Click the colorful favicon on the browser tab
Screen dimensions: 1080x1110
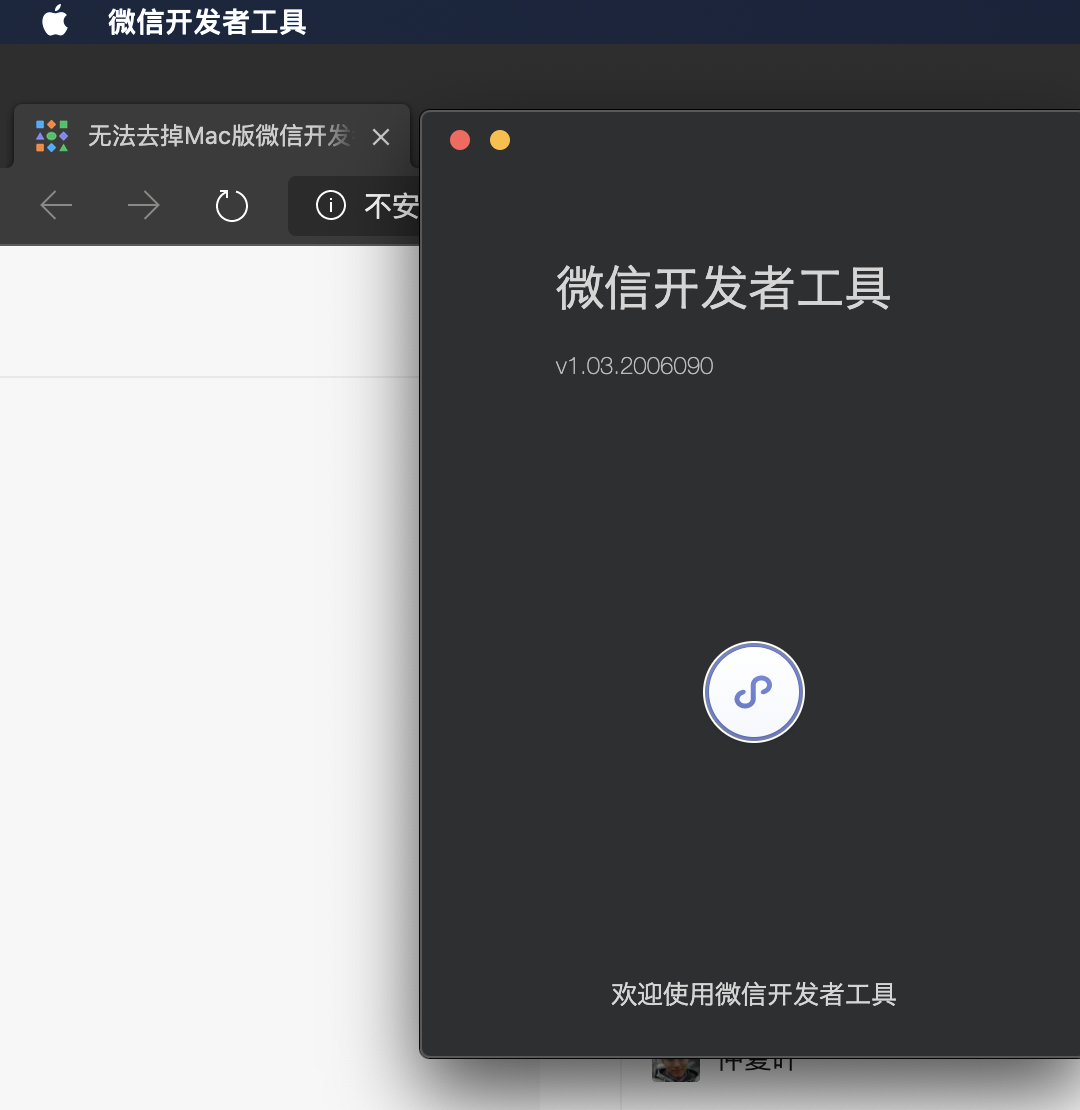(x=52, y=136)
